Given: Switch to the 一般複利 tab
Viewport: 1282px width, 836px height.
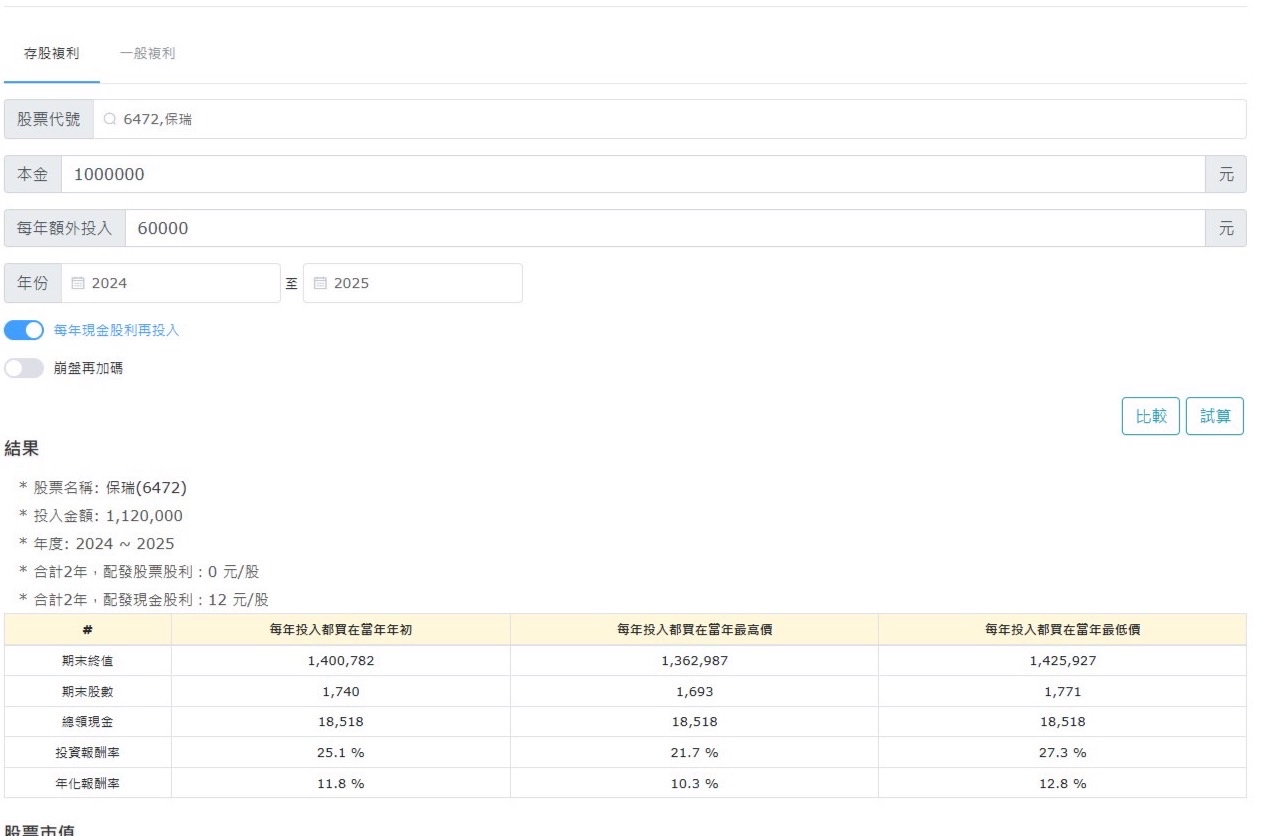Looking at the screenshot, I should (147, 54).
